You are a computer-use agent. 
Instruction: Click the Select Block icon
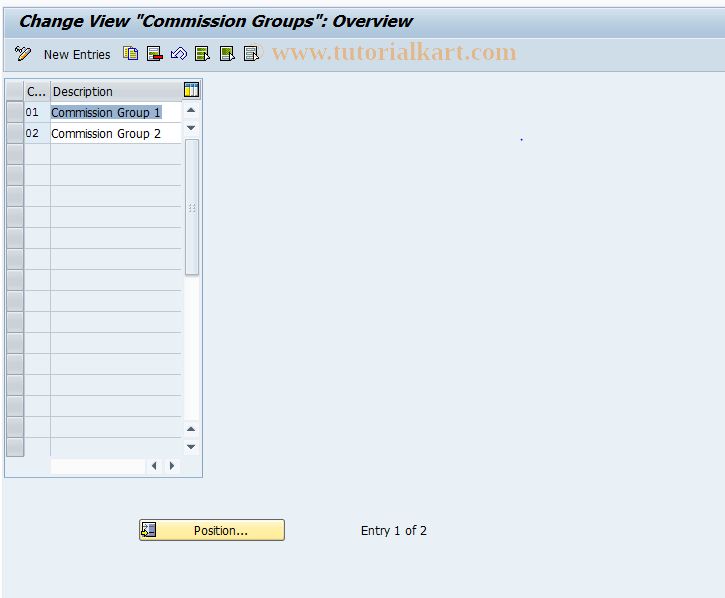click(x=227, y=54)
